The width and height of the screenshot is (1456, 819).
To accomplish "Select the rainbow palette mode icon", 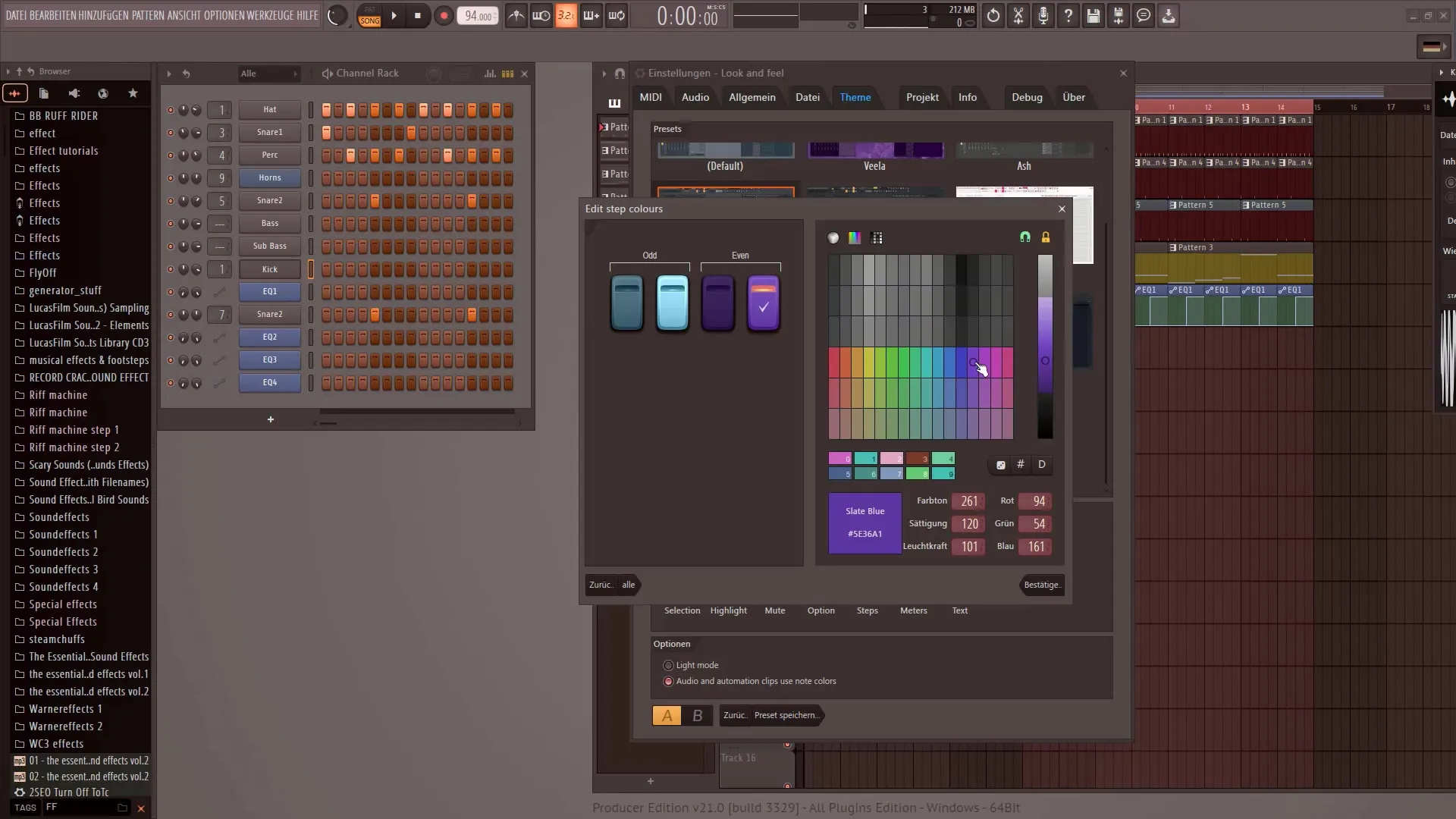I will tap(855, 238).
